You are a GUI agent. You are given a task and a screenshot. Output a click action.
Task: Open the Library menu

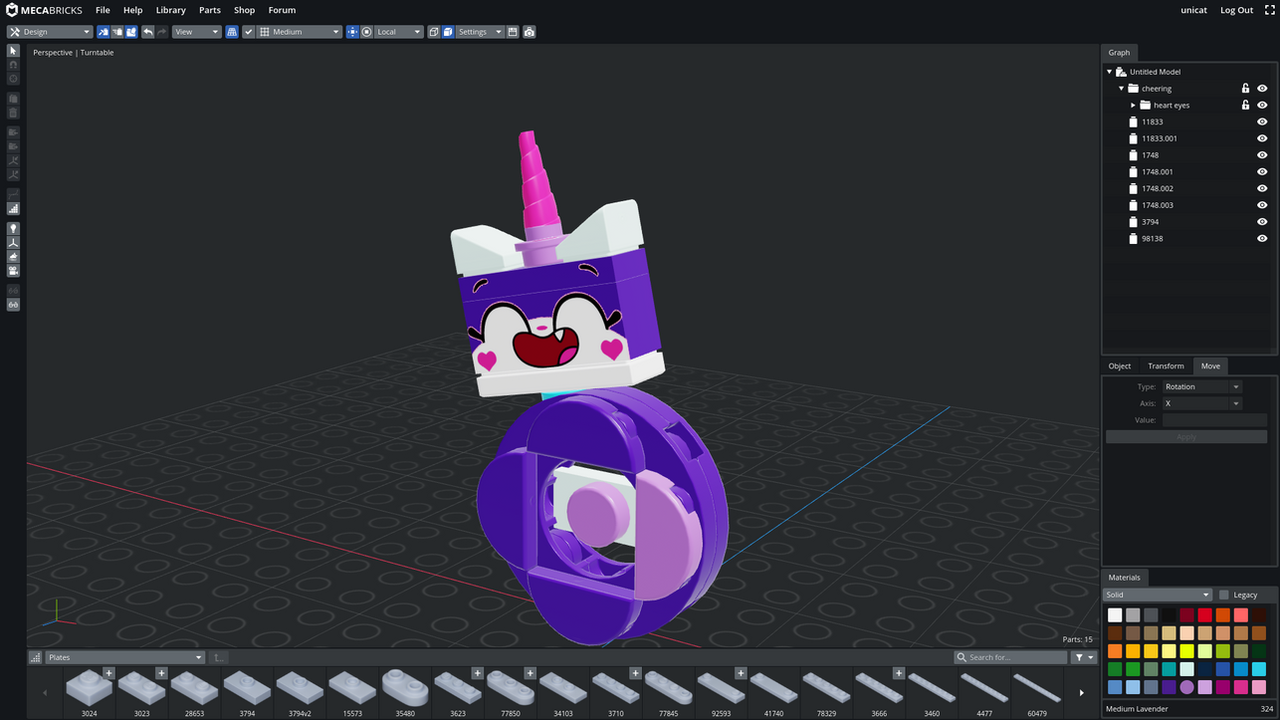pos(171,10)
